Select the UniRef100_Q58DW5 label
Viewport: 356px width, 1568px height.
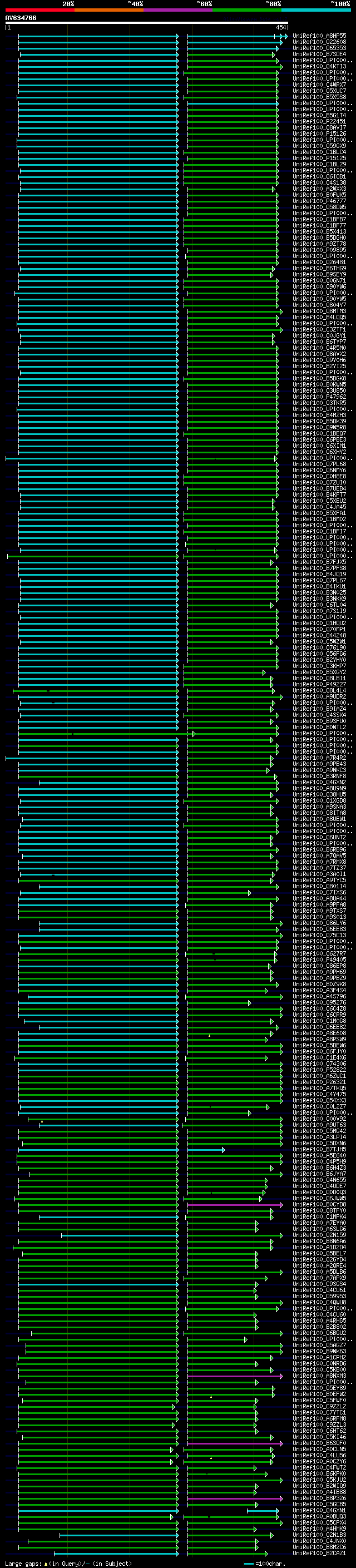(319, 207)
